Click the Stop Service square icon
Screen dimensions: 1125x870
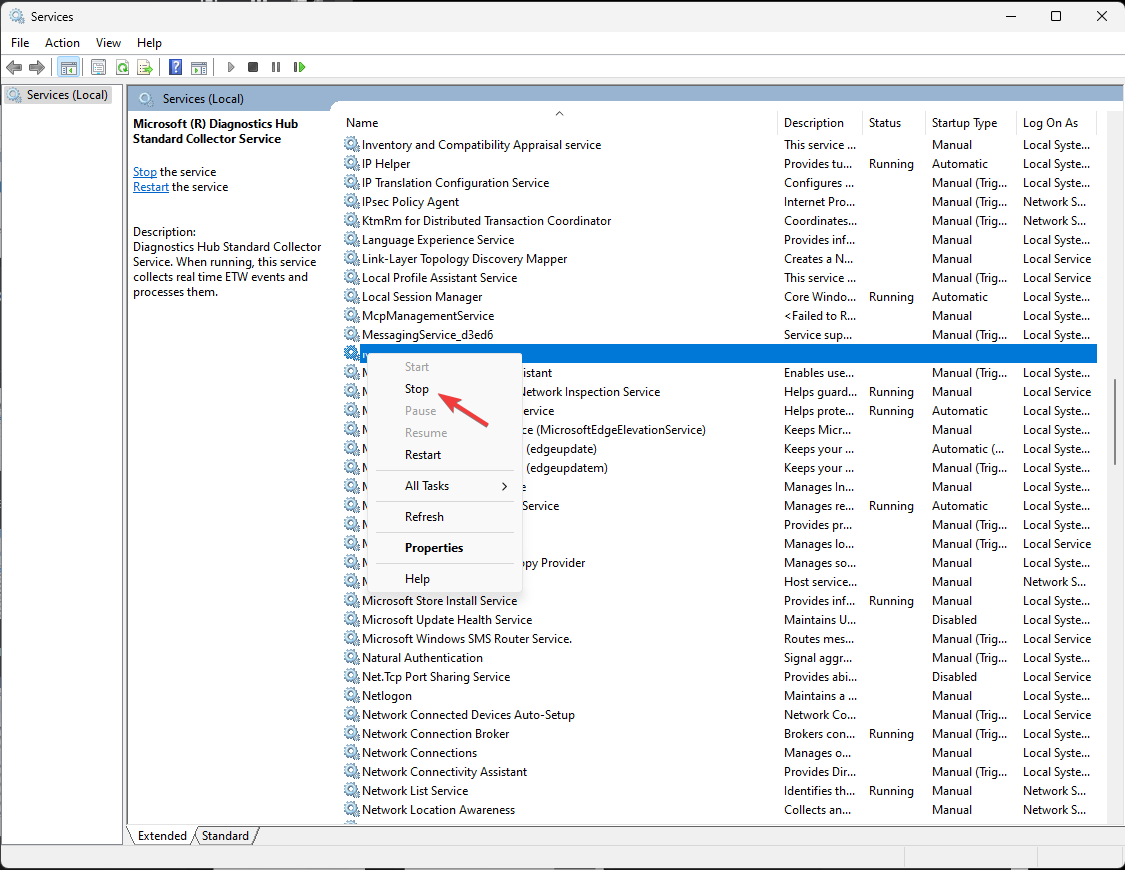[x=253, y=67]
